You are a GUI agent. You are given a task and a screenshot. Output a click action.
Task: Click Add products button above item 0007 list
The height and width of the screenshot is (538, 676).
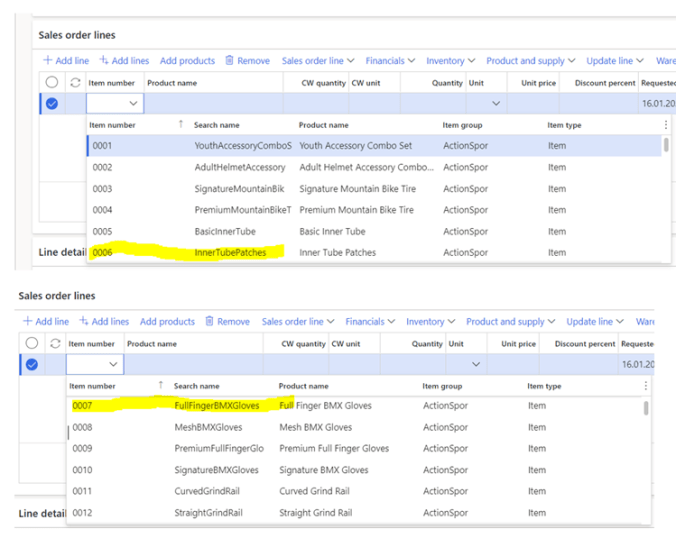pyautogui.click(x=167, y=322)
